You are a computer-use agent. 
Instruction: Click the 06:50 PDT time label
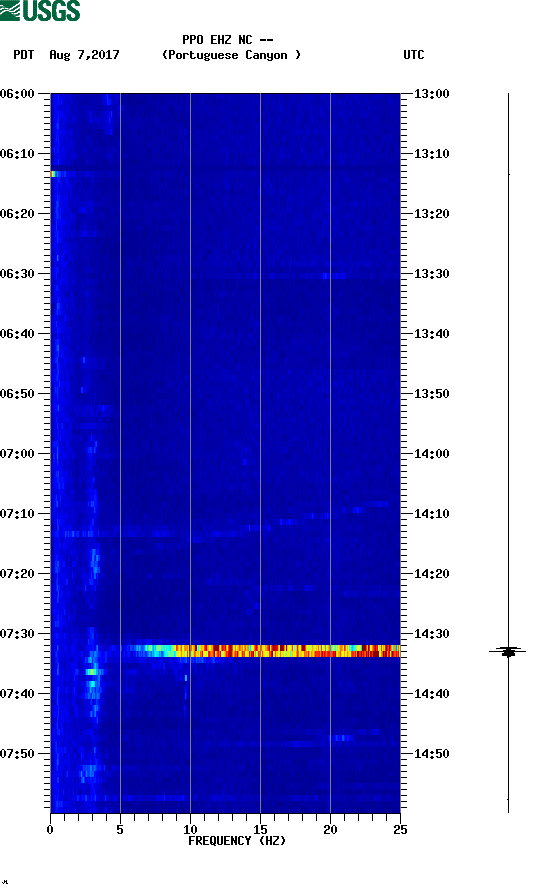[17, 394]
